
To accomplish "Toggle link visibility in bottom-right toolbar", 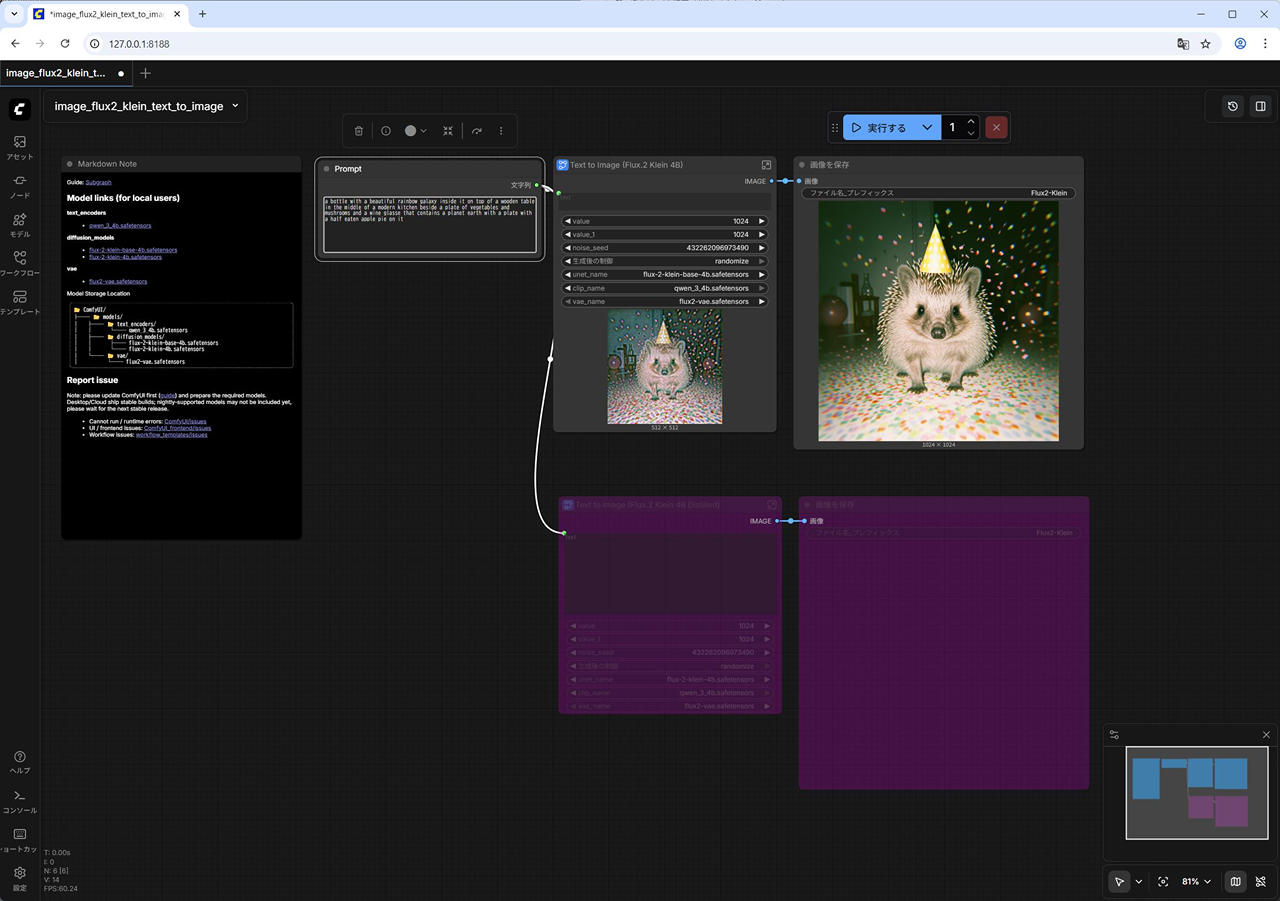I will point(1261,882).
